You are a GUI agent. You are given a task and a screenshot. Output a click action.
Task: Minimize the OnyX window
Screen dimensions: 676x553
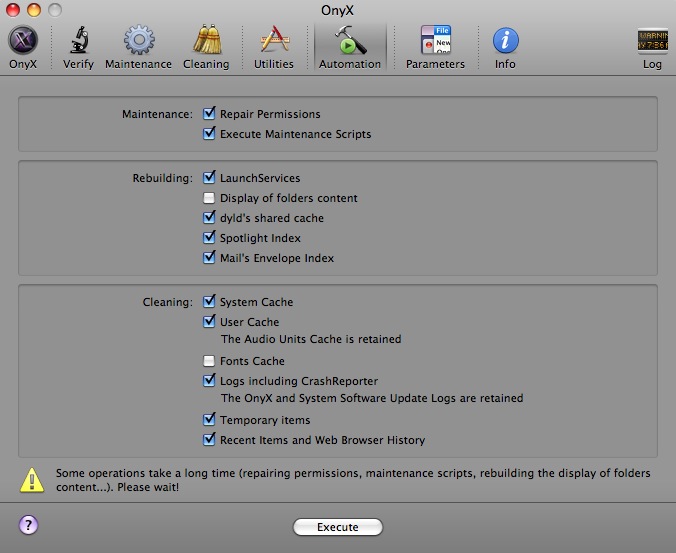click(34, 9)
